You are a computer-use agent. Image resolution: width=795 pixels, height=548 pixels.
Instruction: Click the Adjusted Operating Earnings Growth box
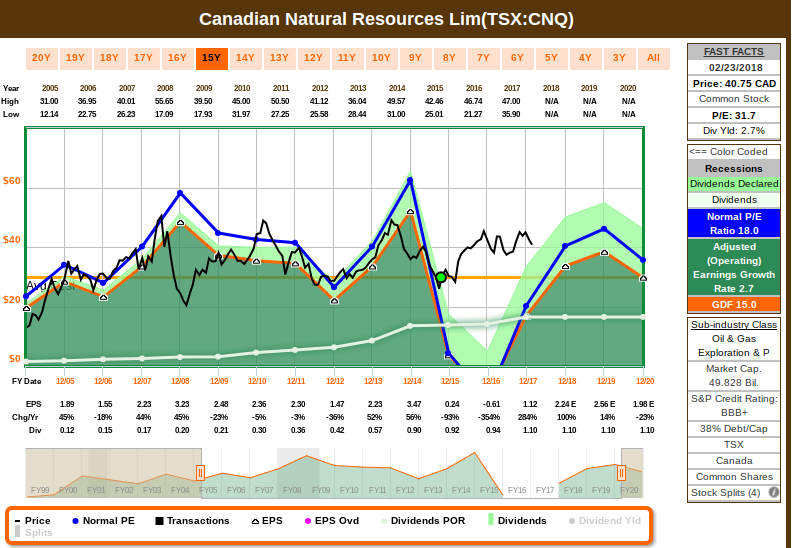coord(734,267)
